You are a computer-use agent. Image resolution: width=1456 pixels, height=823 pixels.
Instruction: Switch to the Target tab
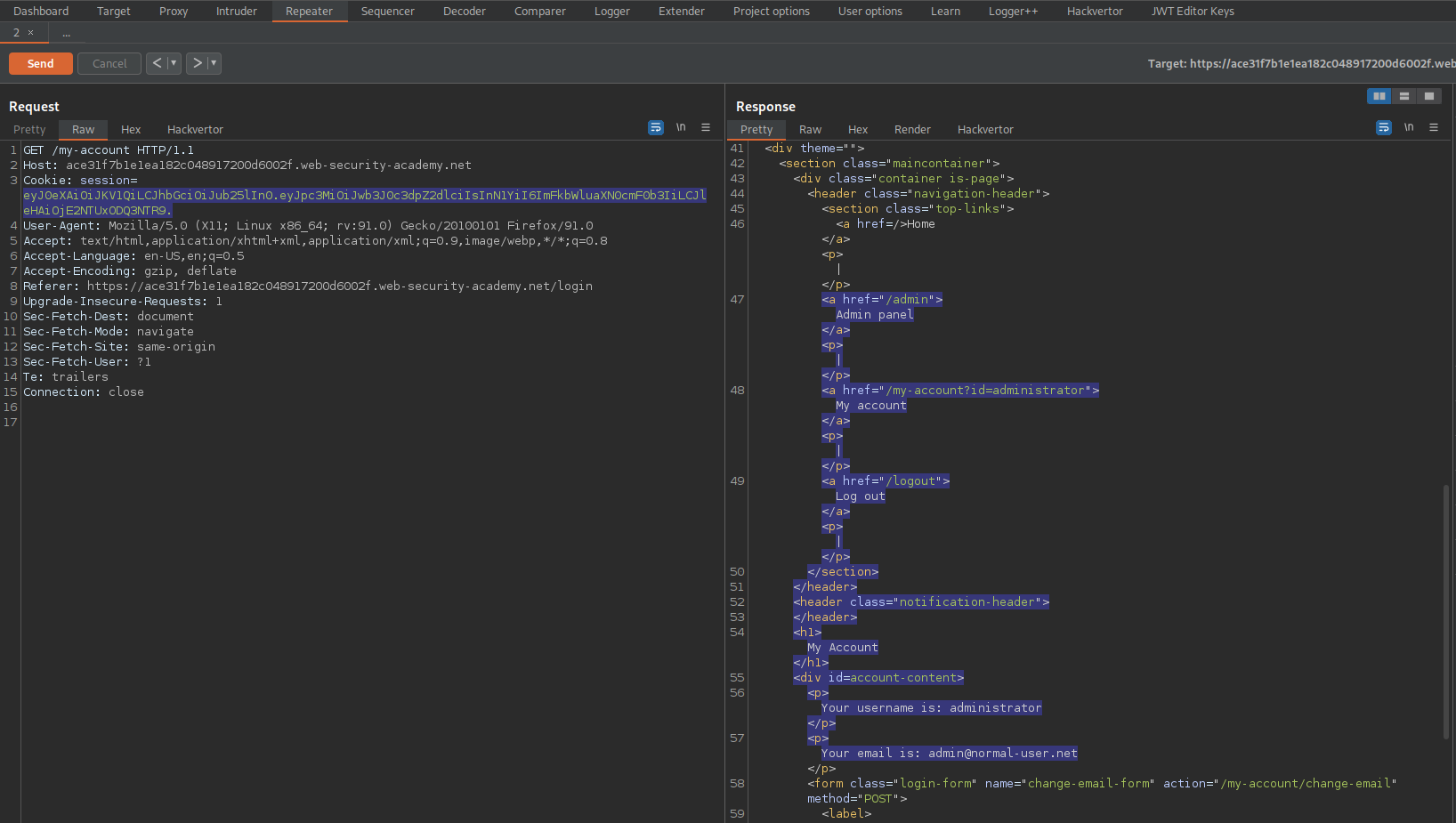[114, 12]
